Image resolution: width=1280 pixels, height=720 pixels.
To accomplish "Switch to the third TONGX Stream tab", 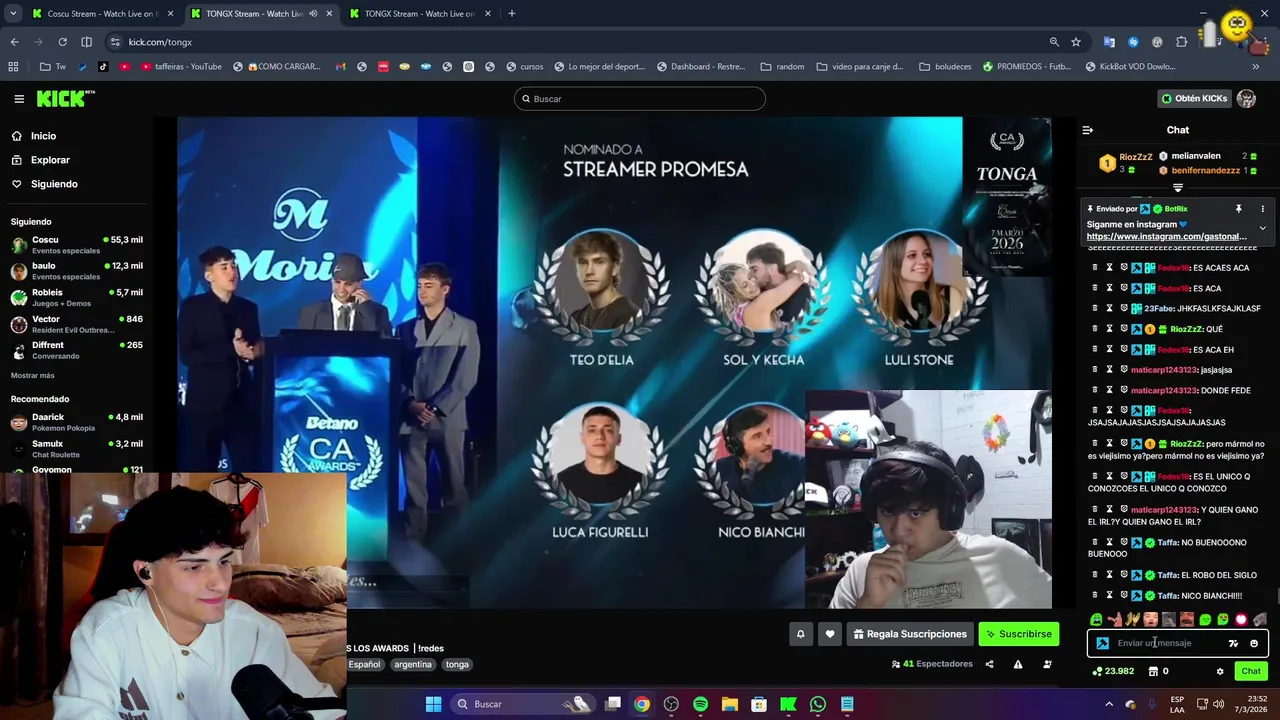I will 419,14.
